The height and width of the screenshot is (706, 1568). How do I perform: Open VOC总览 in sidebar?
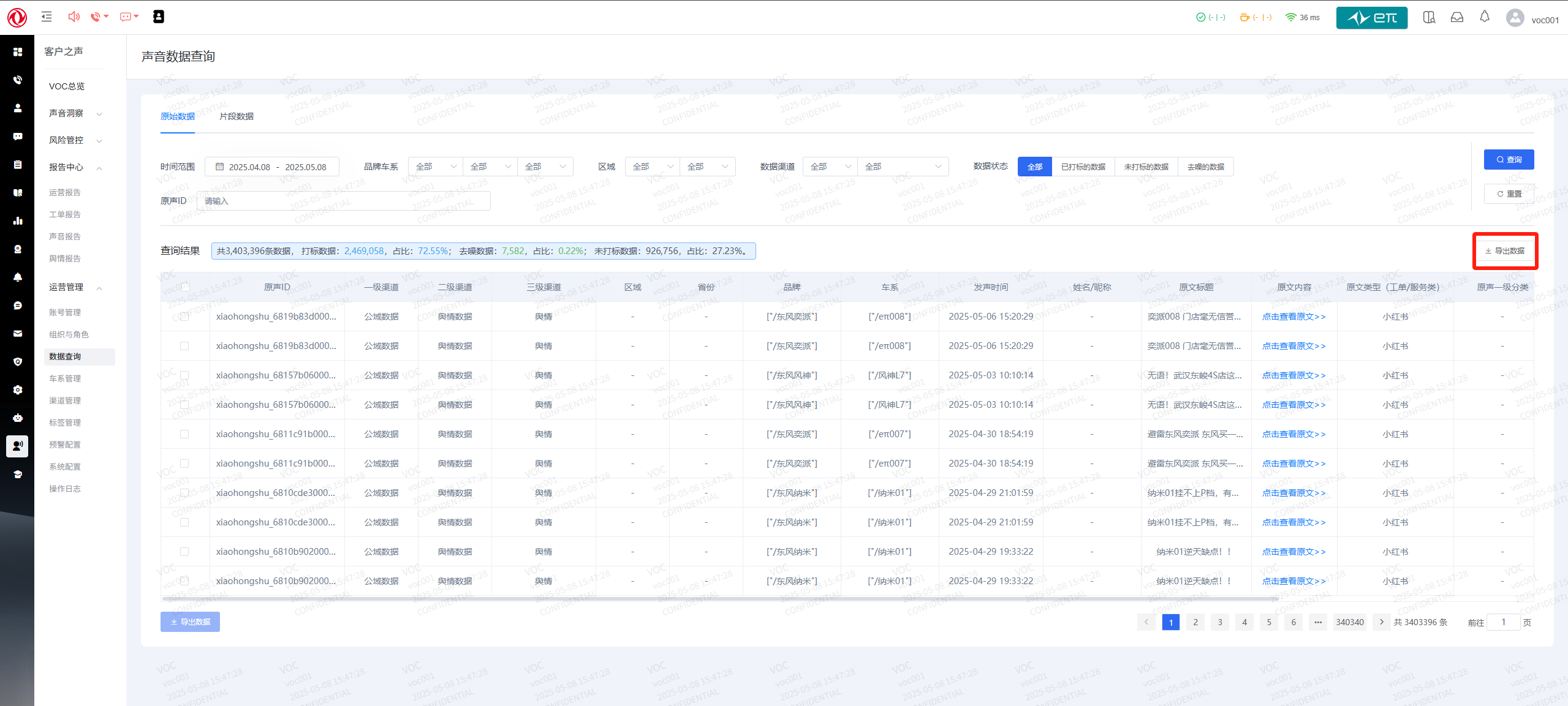pos(67,86)
